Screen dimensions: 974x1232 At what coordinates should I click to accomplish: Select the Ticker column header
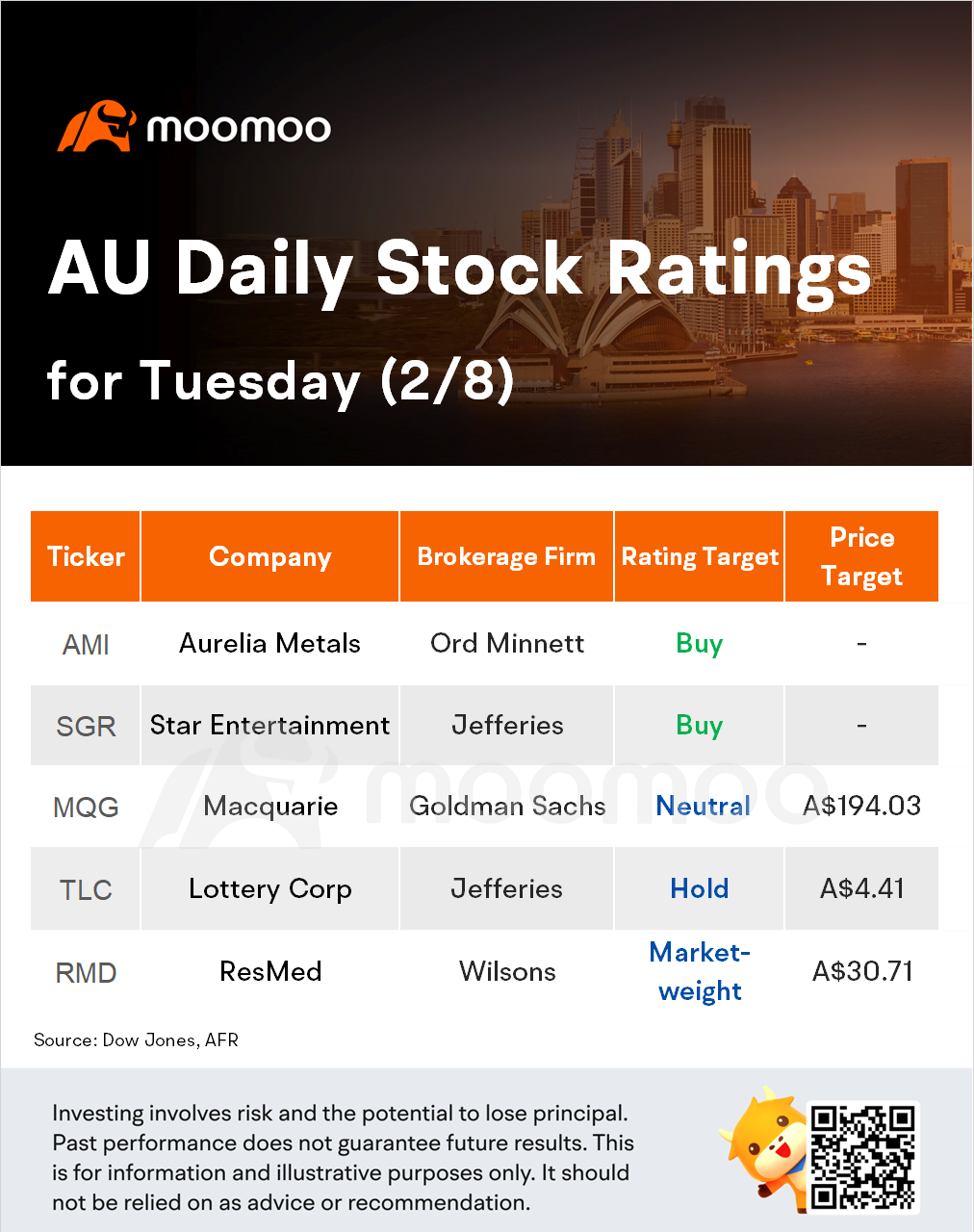point(86,556)
